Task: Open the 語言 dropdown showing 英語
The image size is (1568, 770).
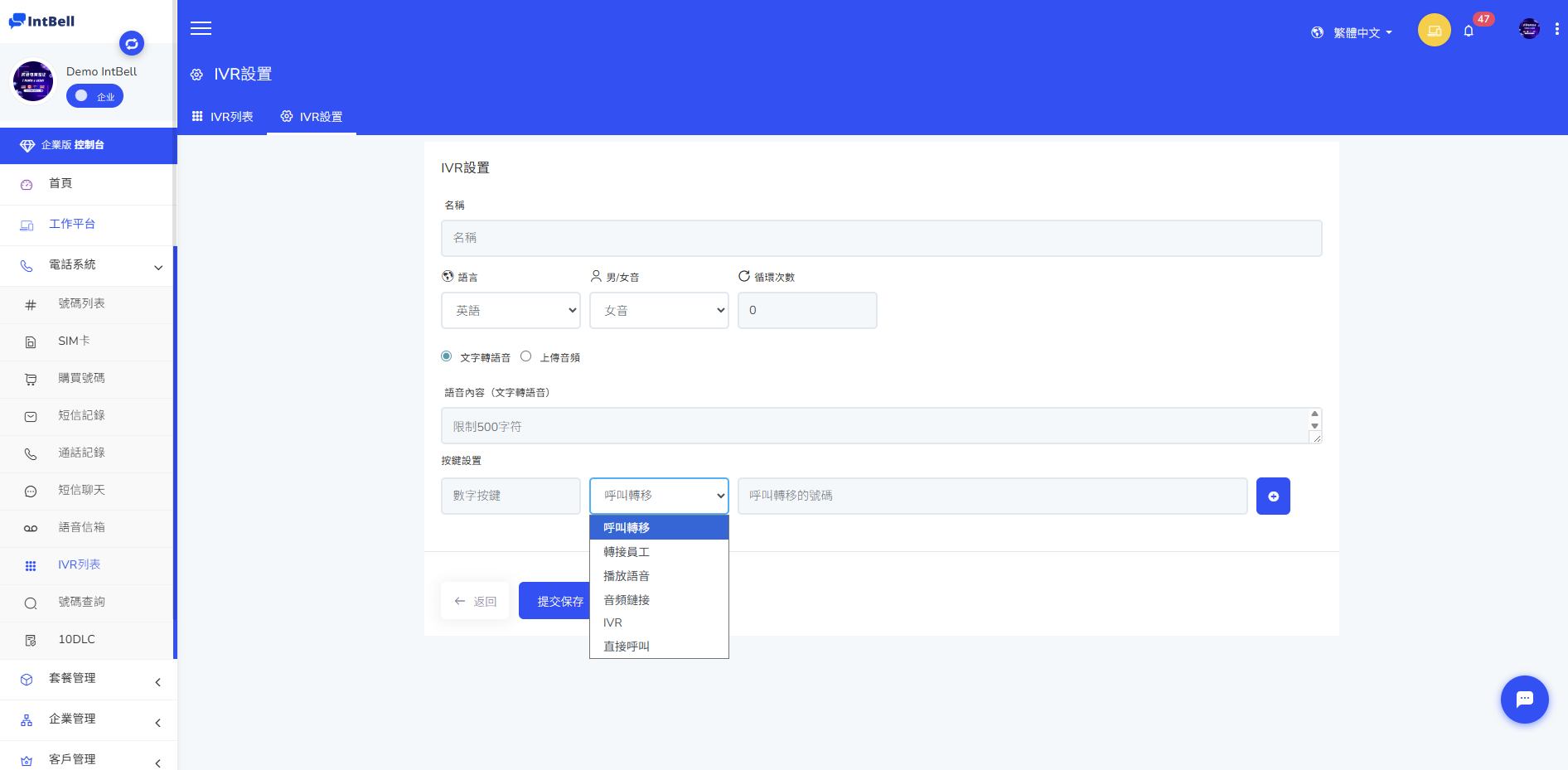Action: pos(511,311)
